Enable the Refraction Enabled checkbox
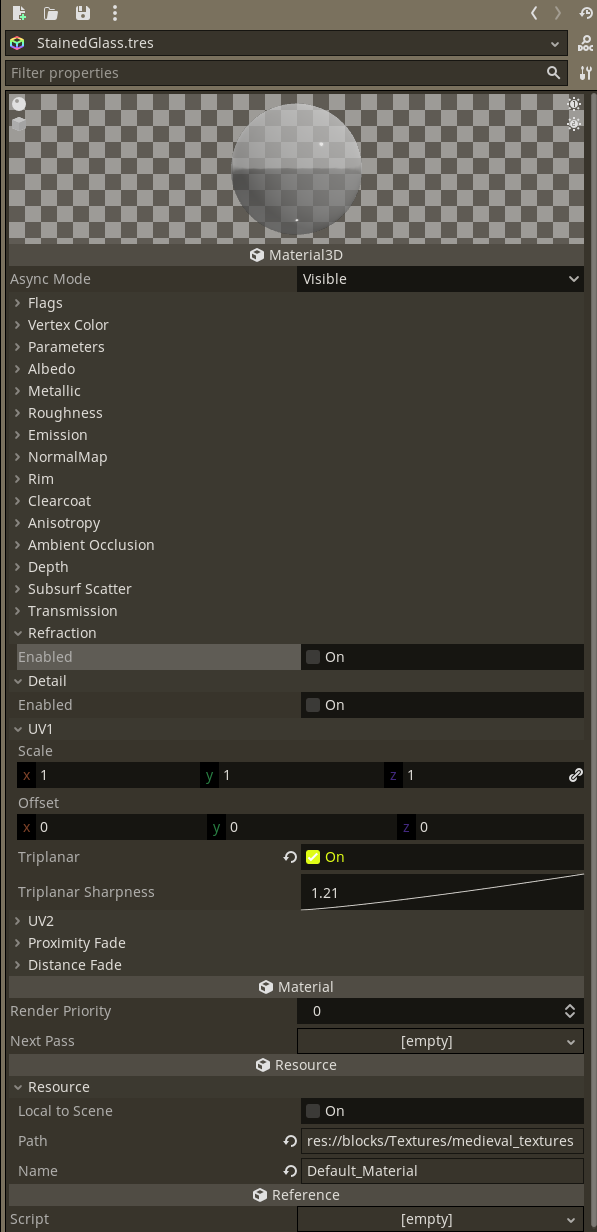The image size is (597, 1232). pos(313,657)
